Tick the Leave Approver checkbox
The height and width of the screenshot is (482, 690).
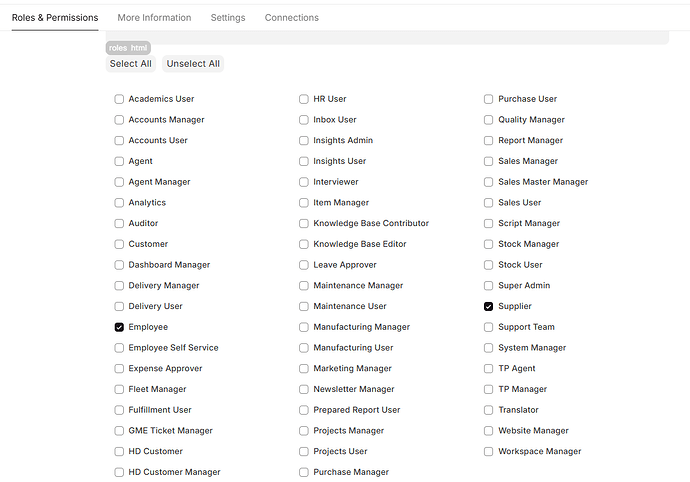click(304, 265)
